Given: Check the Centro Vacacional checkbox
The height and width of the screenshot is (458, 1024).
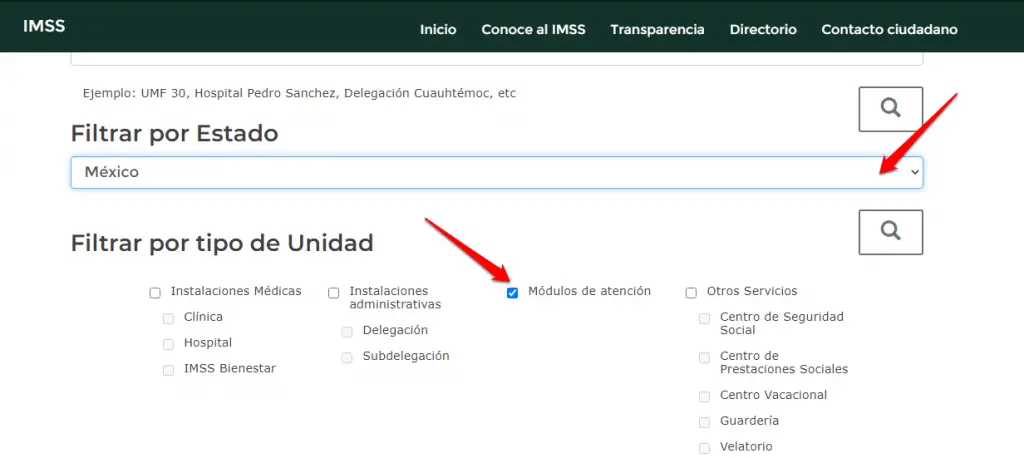Looking at the screenshot, I should pos(704,397).
